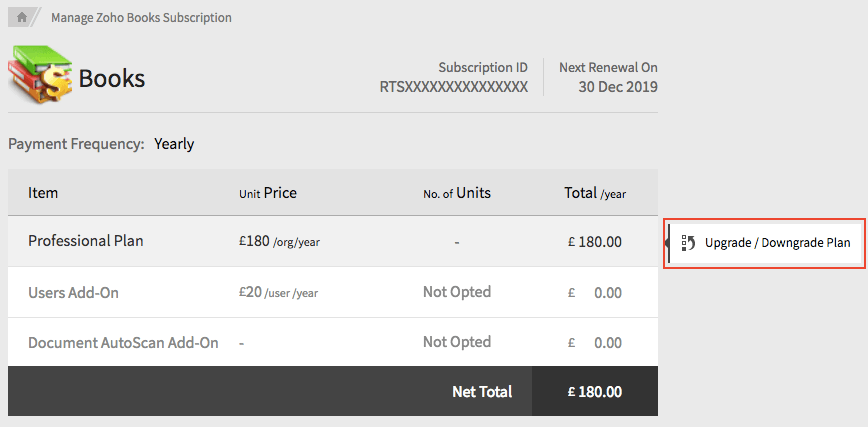Viewport: 868px width, 427px height.
Task: Click the home icon in the breadcrumb
Action: 22,17
